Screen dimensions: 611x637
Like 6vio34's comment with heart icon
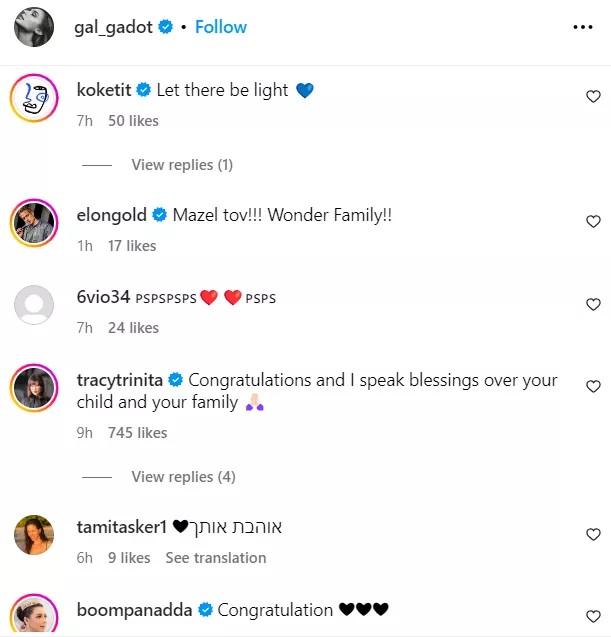[x=593, y=305]
